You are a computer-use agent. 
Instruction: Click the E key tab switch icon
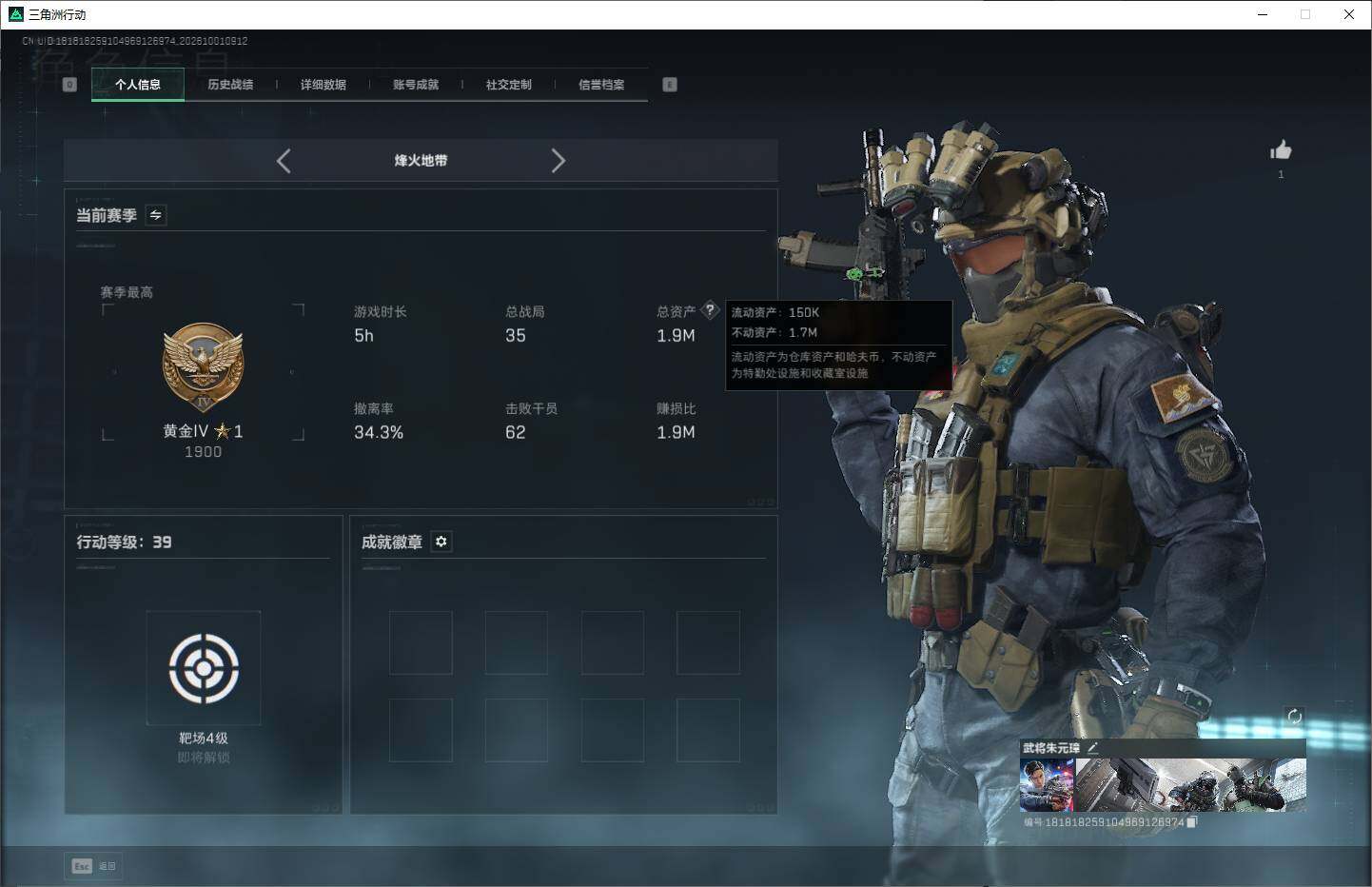(670, 85)
